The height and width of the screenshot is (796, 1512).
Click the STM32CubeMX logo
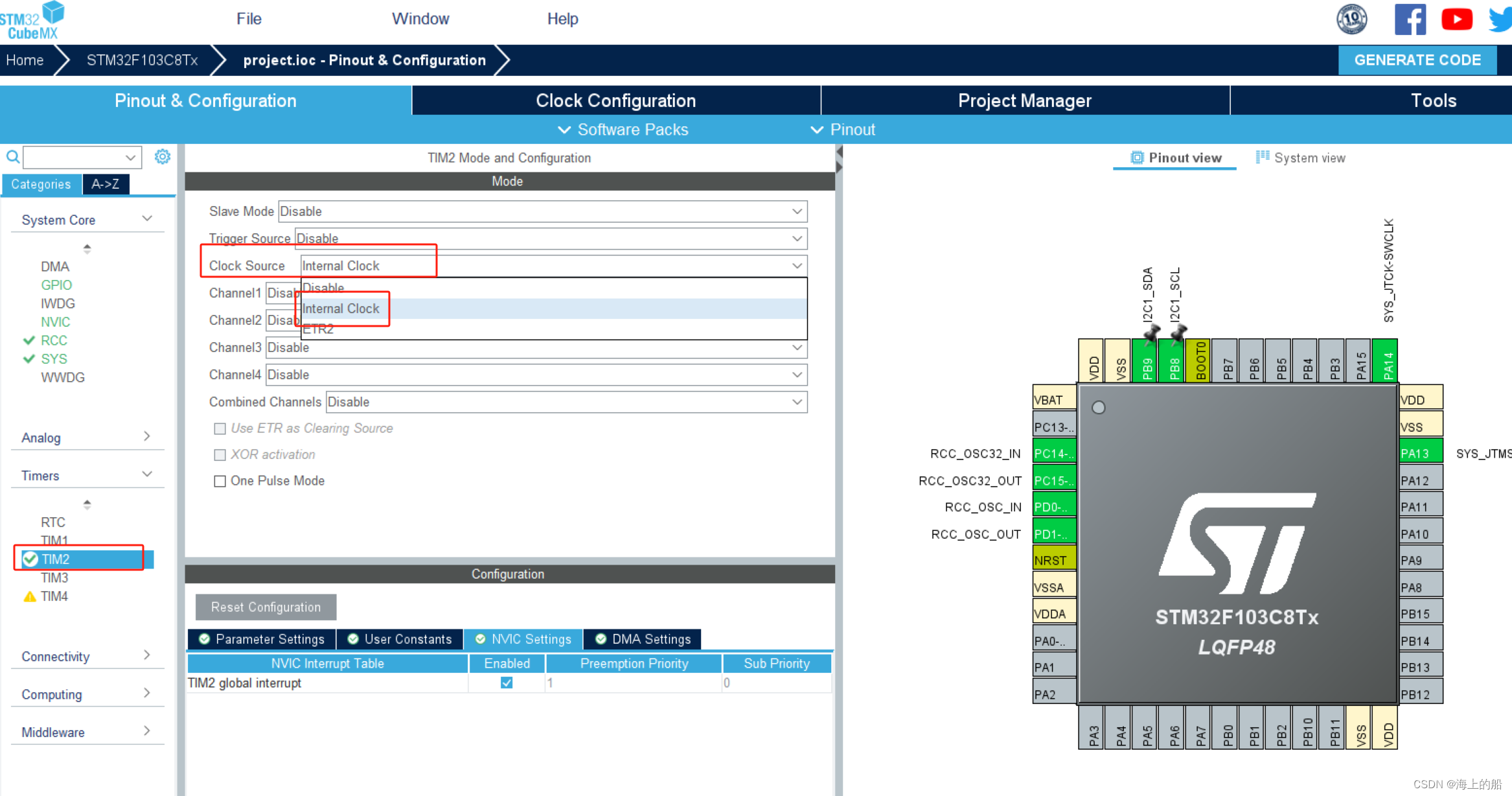(32, 21)
